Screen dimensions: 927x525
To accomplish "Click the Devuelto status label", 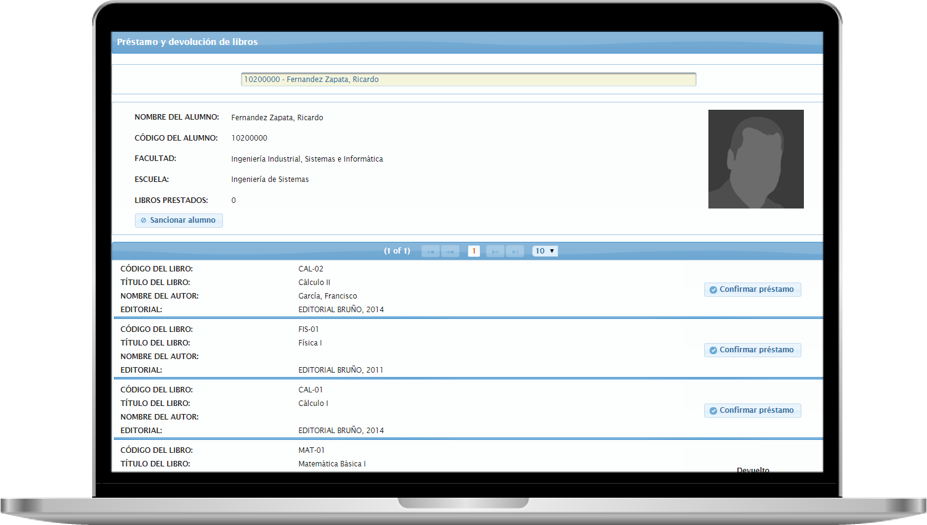I will [752, 469].
